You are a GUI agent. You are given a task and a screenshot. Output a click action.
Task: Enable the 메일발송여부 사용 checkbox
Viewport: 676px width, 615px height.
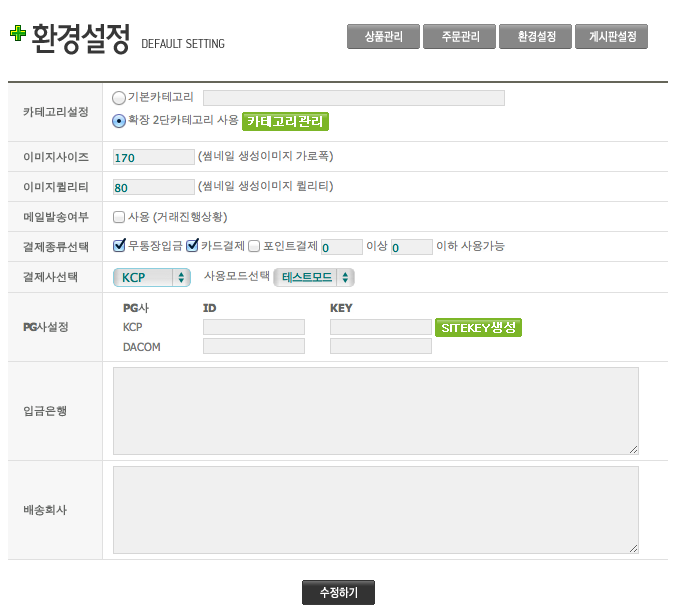(x=119, y=216)
